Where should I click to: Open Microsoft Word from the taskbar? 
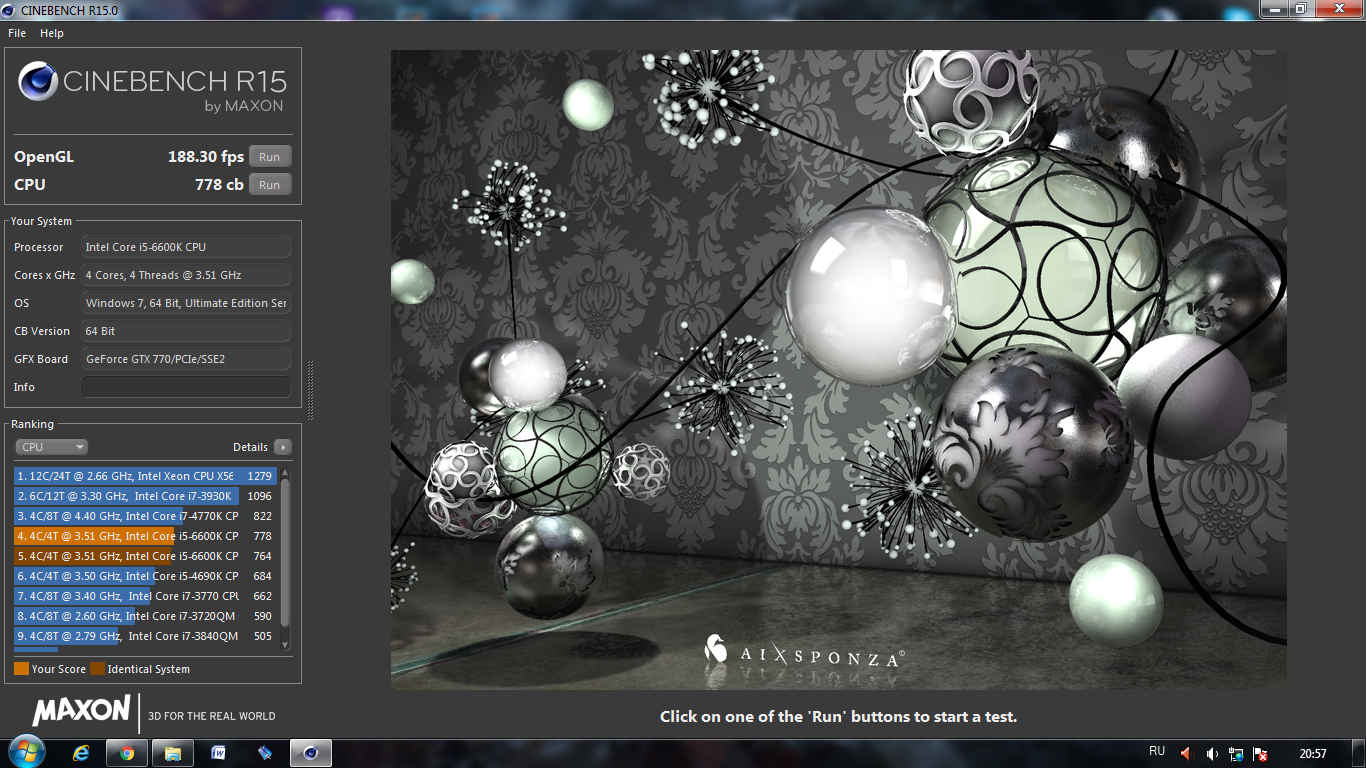pos(218,753)
